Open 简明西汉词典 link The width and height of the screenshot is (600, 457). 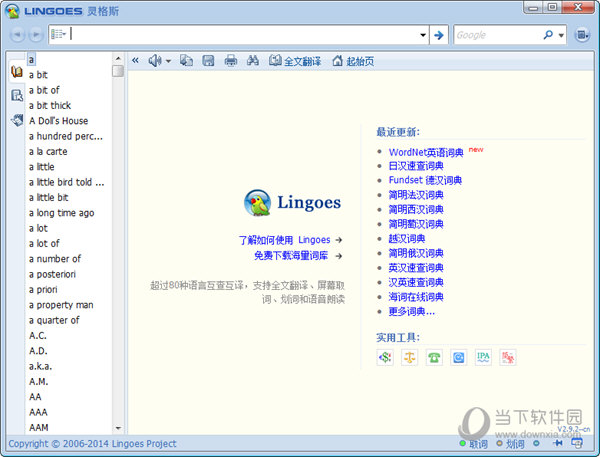point(416,209)
